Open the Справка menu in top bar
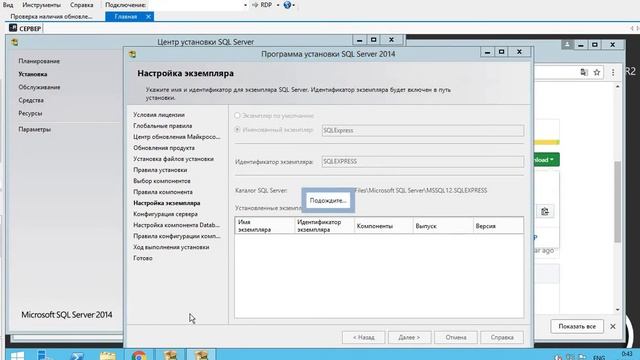Viewport: 640px width, 360px height. click(x=82, y=5)
